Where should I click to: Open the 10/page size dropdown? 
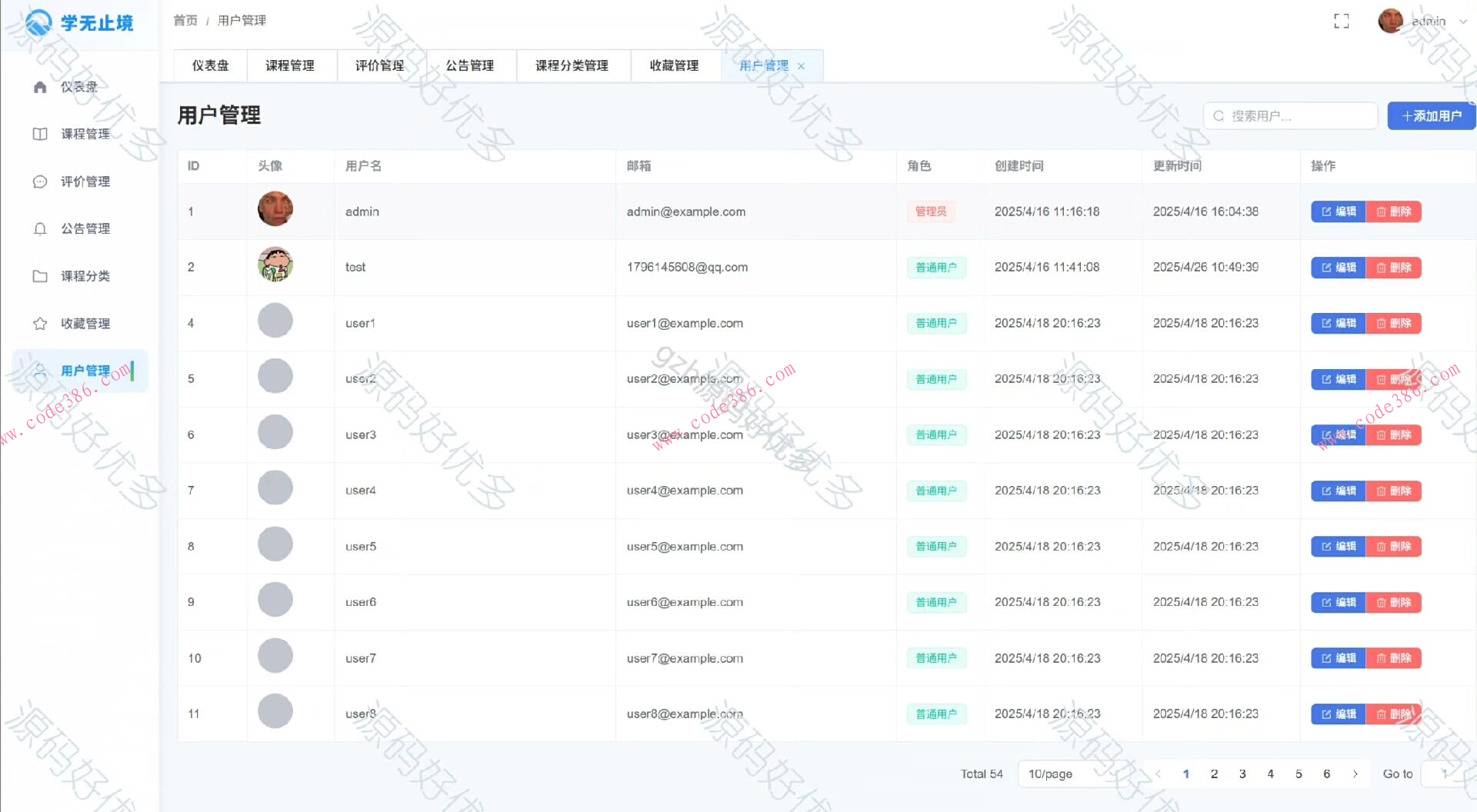(x=1075, y=774)
